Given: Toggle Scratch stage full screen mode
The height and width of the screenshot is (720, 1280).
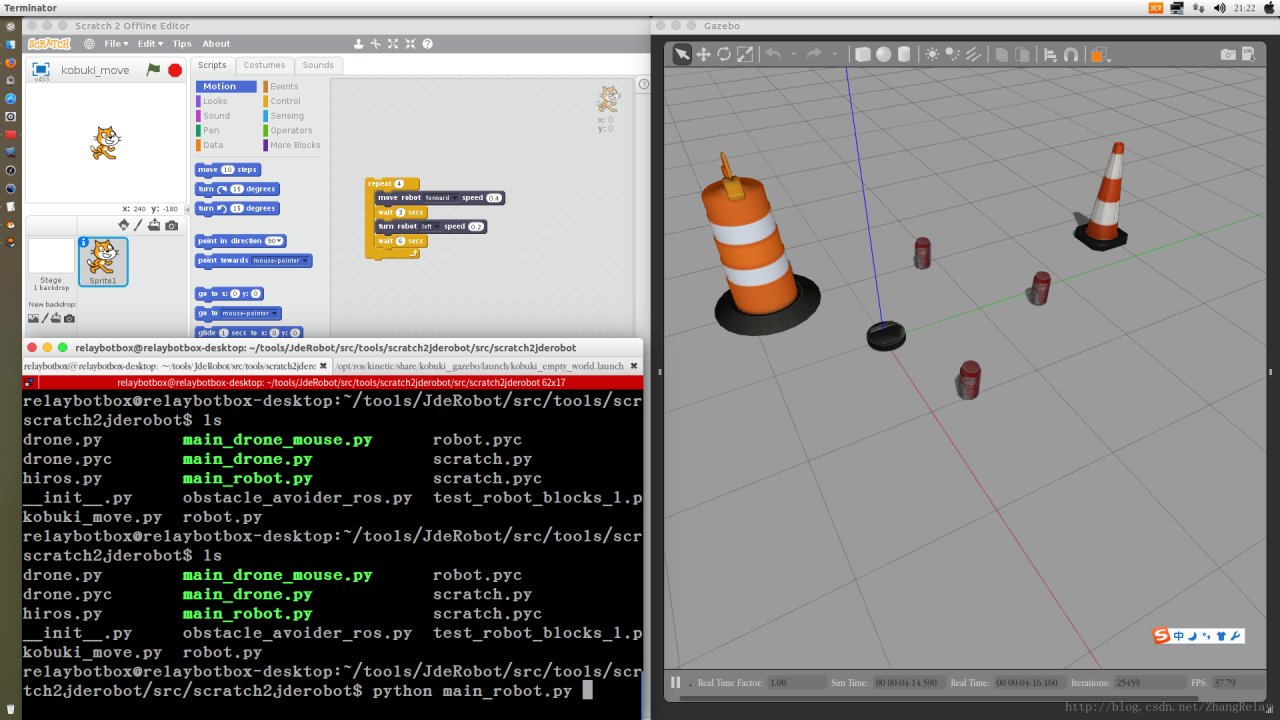Looking at the screenshot, I should 41,70.
